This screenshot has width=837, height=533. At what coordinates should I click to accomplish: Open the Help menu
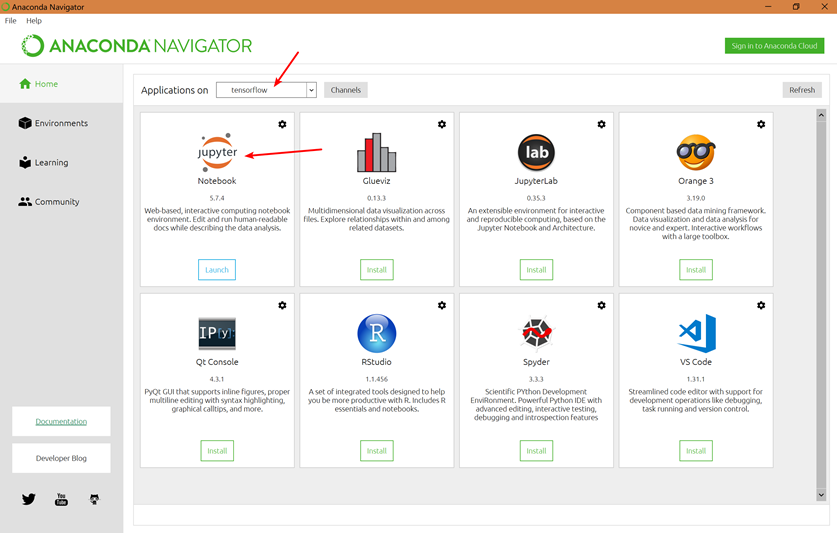point(34,21)
